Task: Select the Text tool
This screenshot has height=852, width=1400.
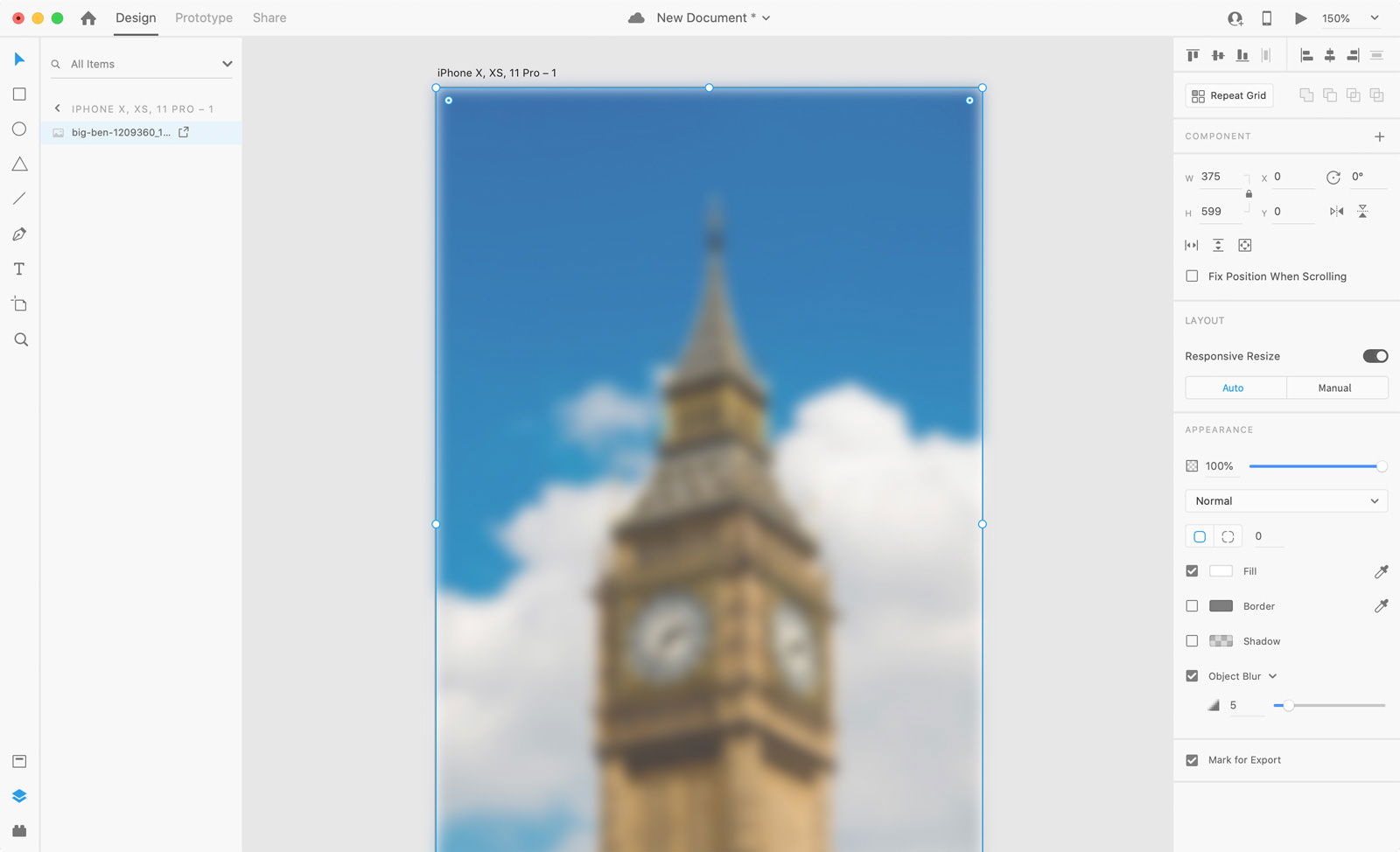Action: click(x=19, y=269)
